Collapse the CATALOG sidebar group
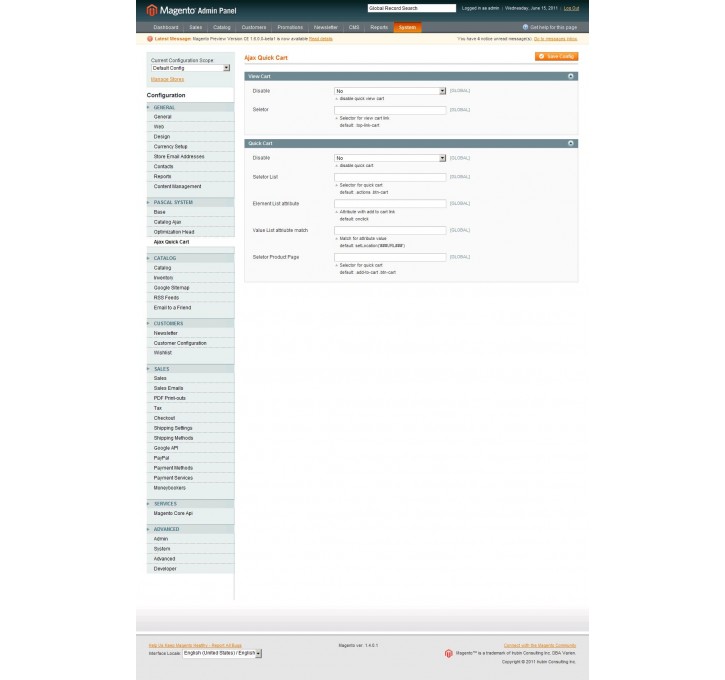725x680 pixels. [190, 258]
